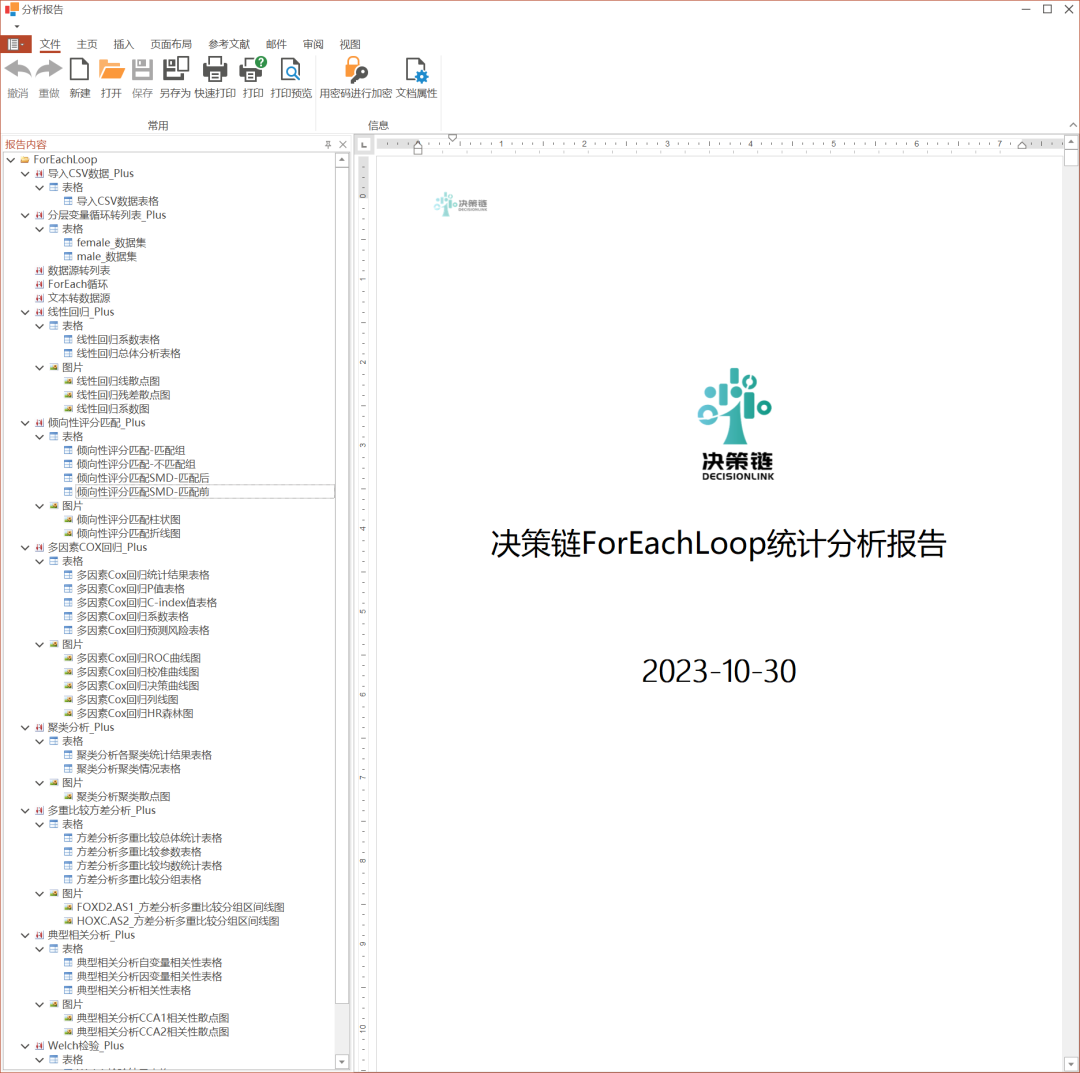Collapse the 分层变量循环转列表_Plus node
This screenshot has height=1073, width=1080.
[25, 215]
